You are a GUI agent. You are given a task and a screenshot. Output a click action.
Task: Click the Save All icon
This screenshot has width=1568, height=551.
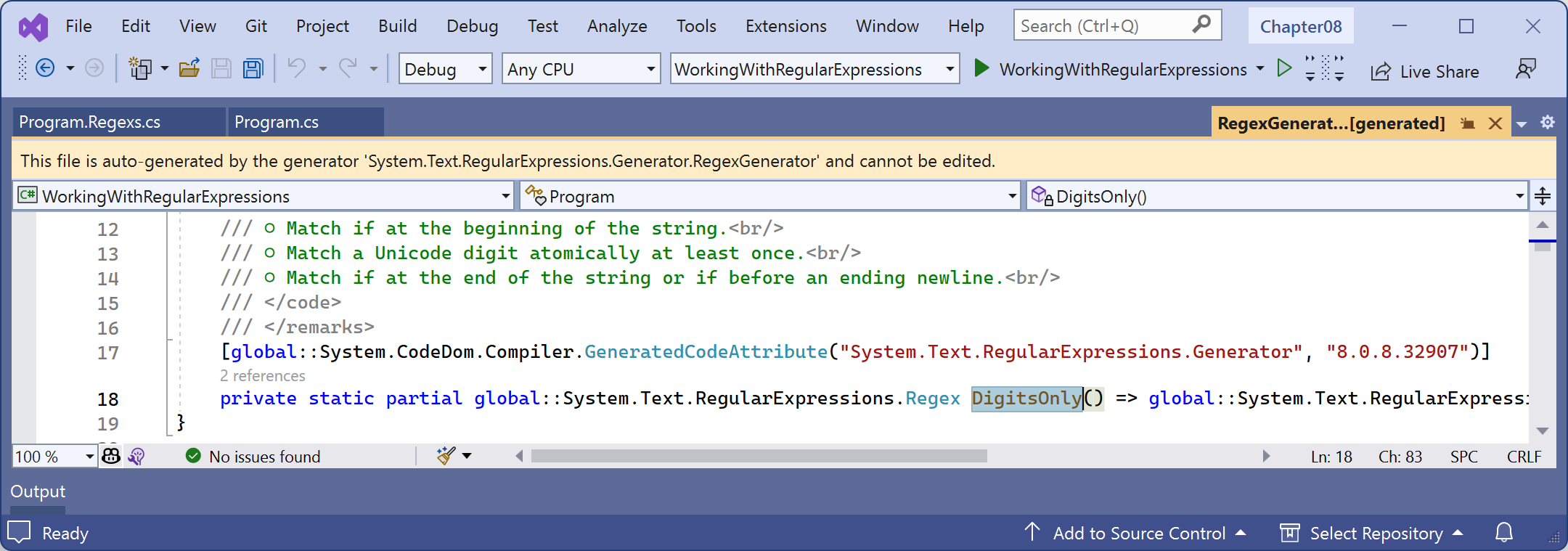coord(253,68)
